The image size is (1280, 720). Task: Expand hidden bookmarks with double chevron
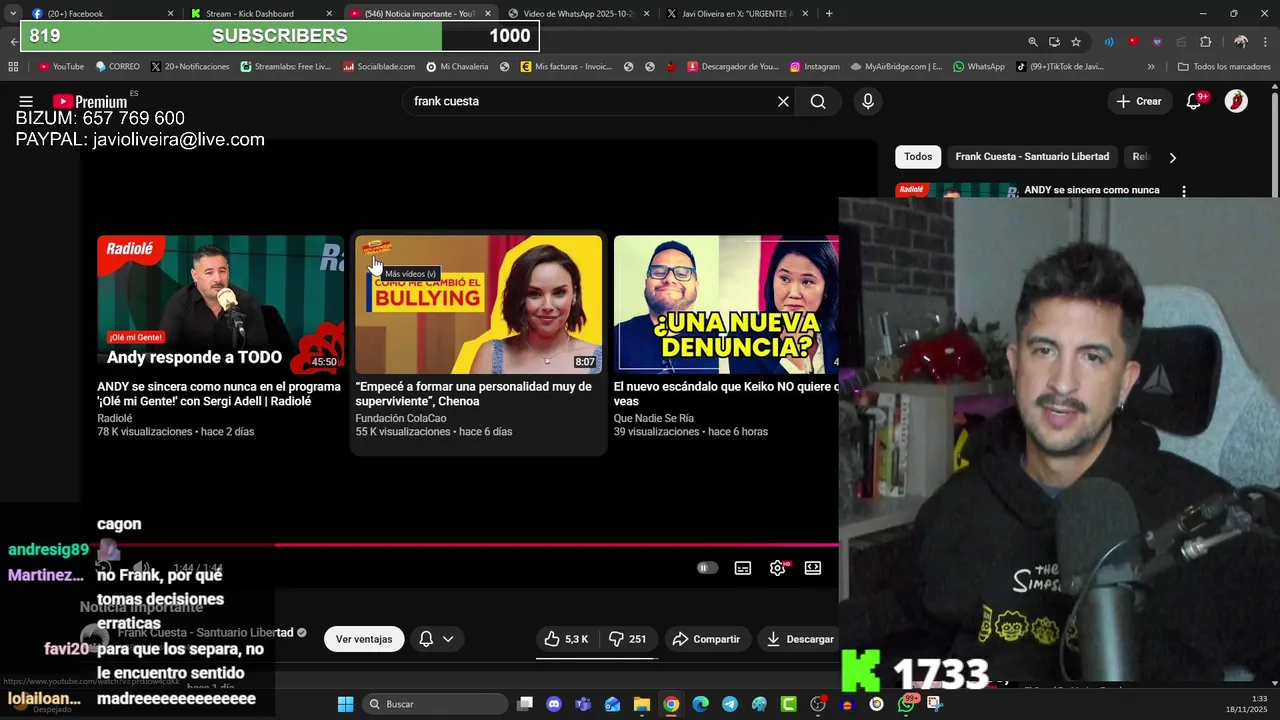coord(1151,67)
